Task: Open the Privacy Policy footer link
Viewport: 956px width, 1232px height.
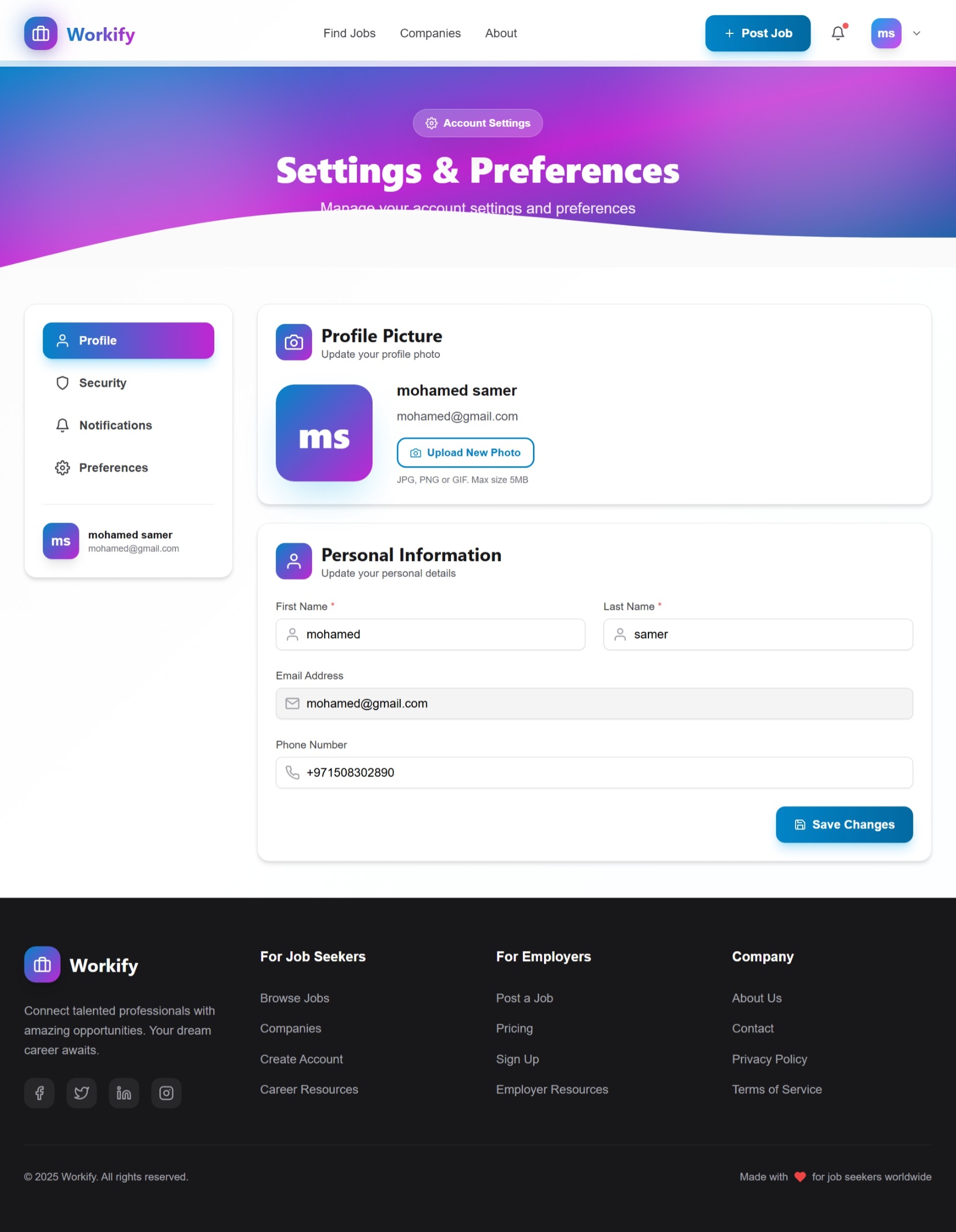Action: pyautogui.click(x=769, y=1059)
